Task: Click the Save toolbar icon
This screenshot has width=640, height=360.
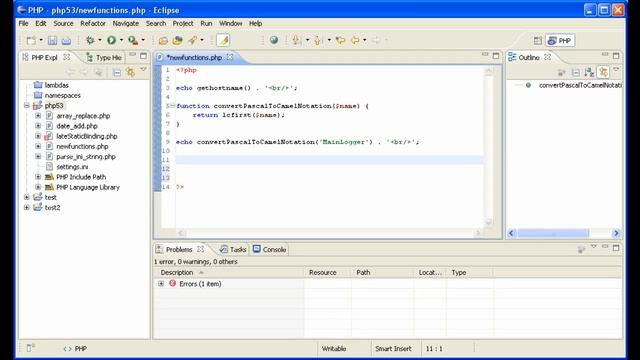Action: pyautogui.click(x=52, y=40)
